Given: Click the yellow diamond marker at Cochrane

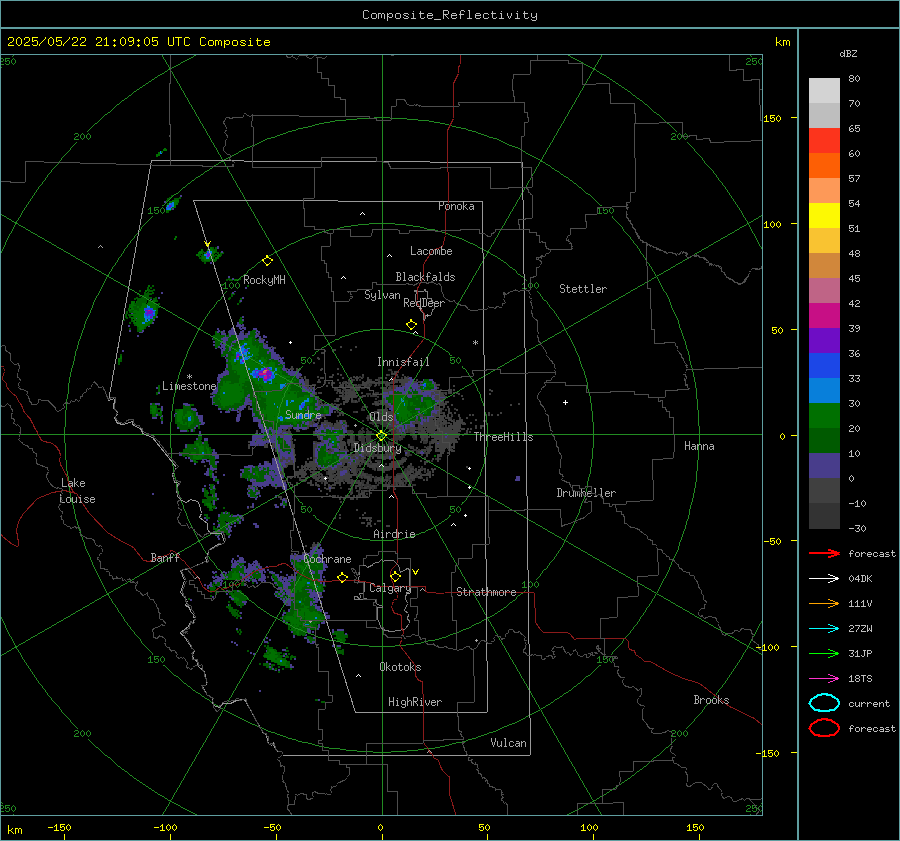Looking at the screenshot, I should point(342,577).
